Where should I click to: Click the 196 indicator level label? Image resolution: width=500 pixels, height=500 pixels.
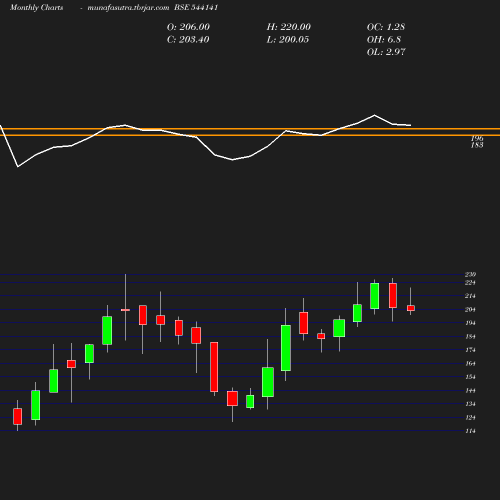pyautogui.click(x=477, y=138)
